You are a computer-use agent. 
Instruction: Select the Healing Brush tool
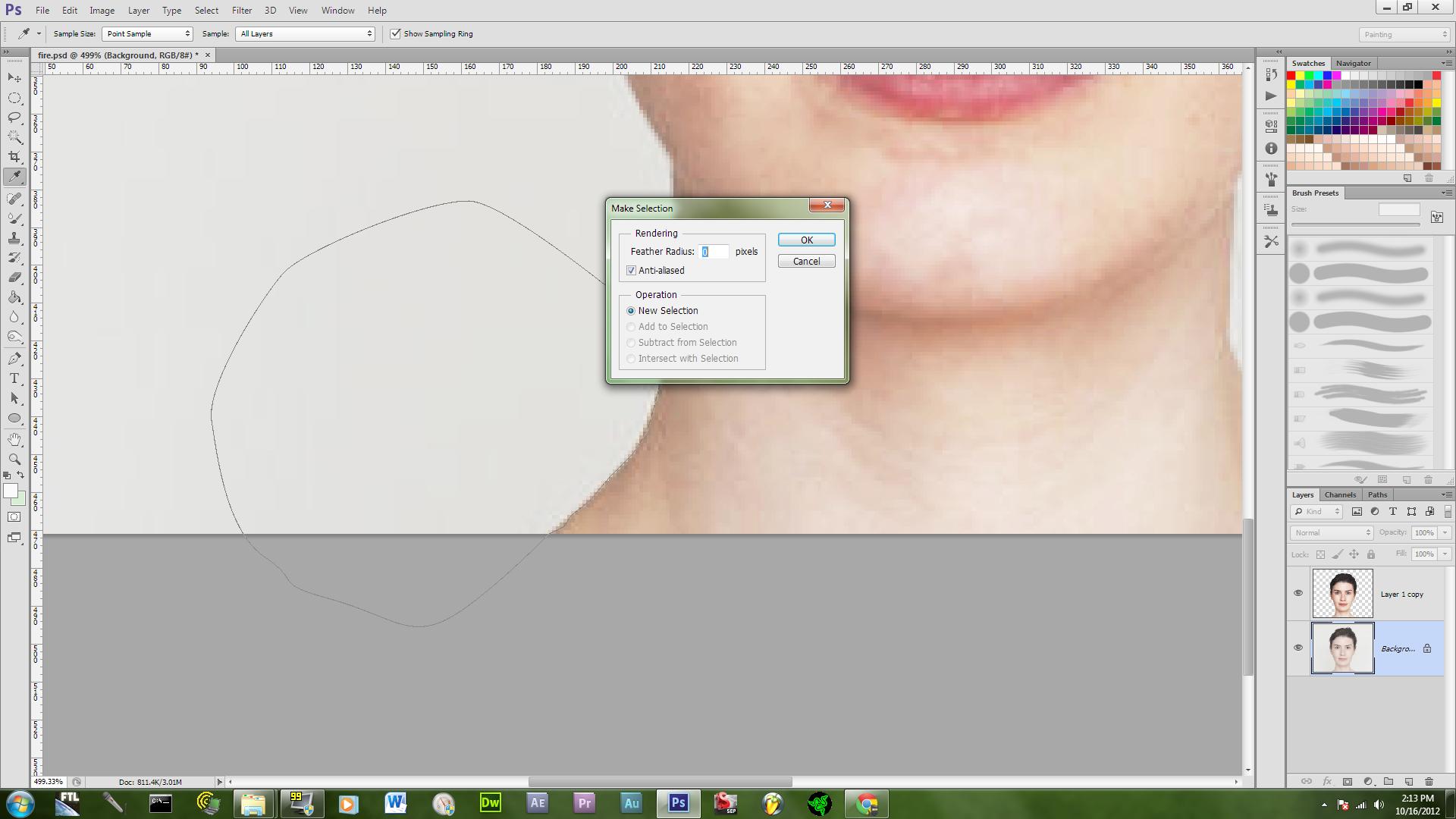point(14,199)
